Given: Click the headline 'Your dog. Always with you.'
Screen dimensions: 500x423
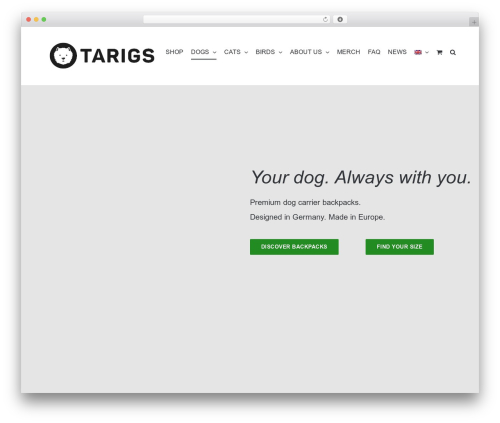Looking at the screenshot, I should pyautogui.click(x=361, y=177).
